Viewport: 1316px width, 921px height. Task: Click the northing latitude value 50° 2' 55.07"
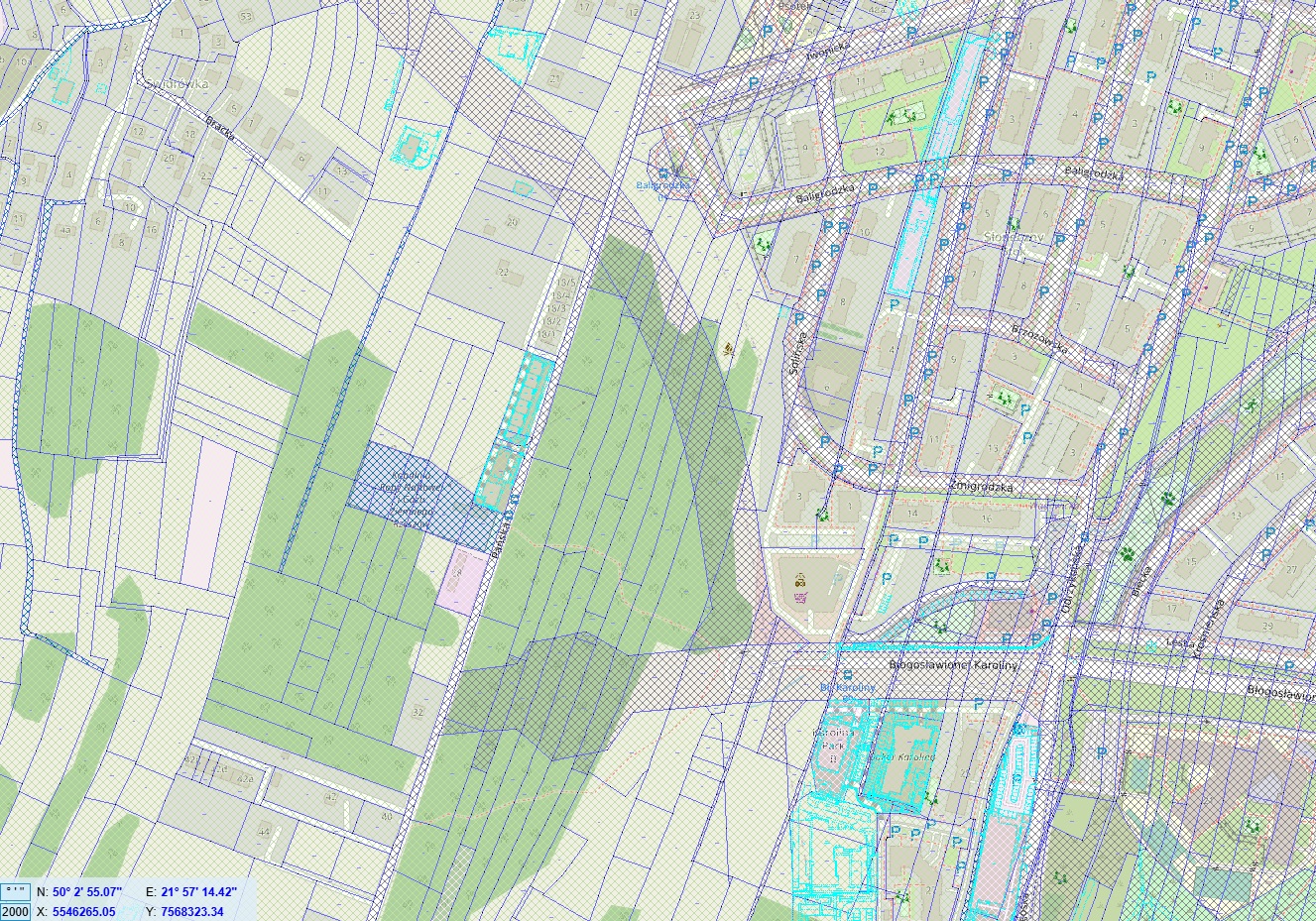click(x=87, y=892)
